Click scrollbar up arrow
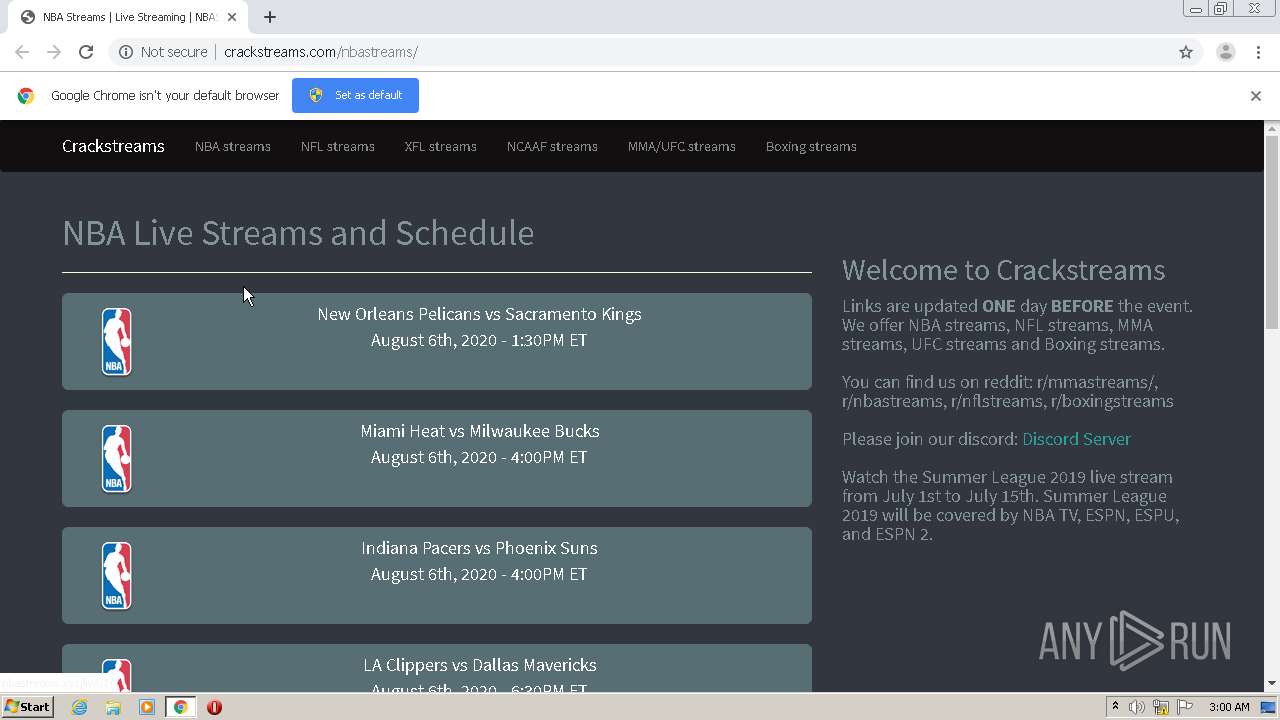1280x720 pixels. pos(1272,128)
